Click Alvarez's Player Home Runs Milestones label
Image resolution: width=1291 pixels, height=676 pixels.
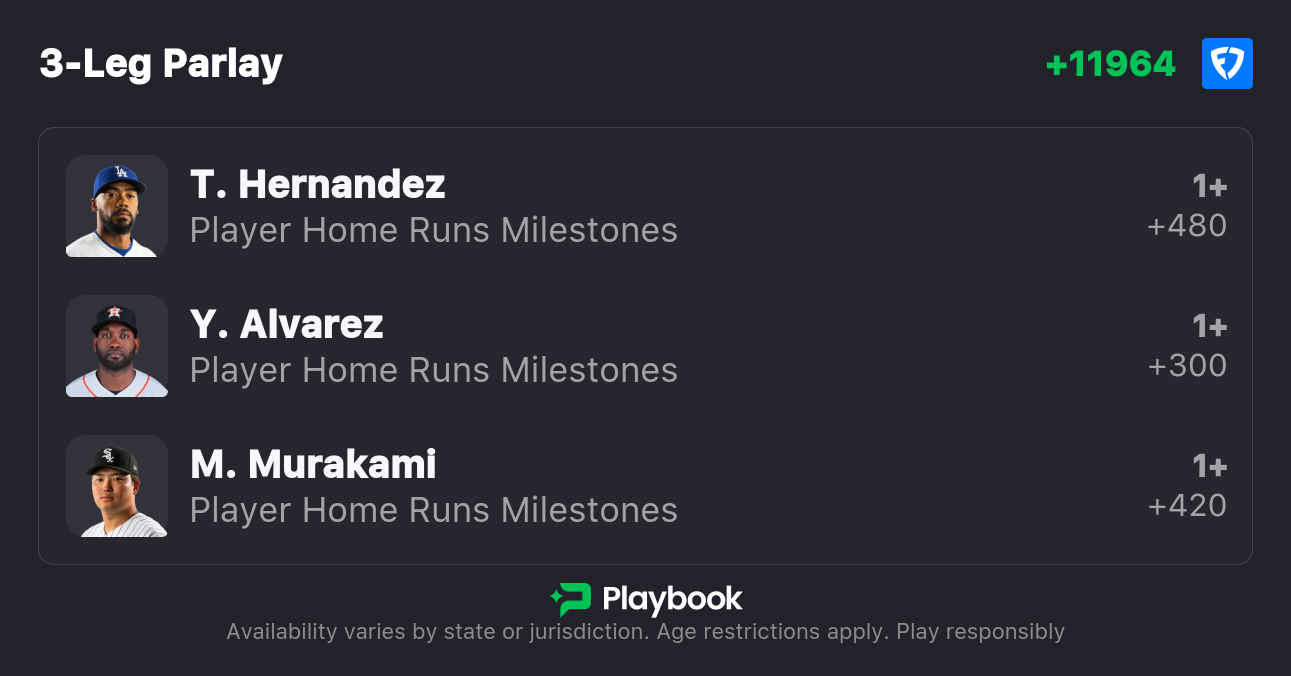(x=434, y=370)
